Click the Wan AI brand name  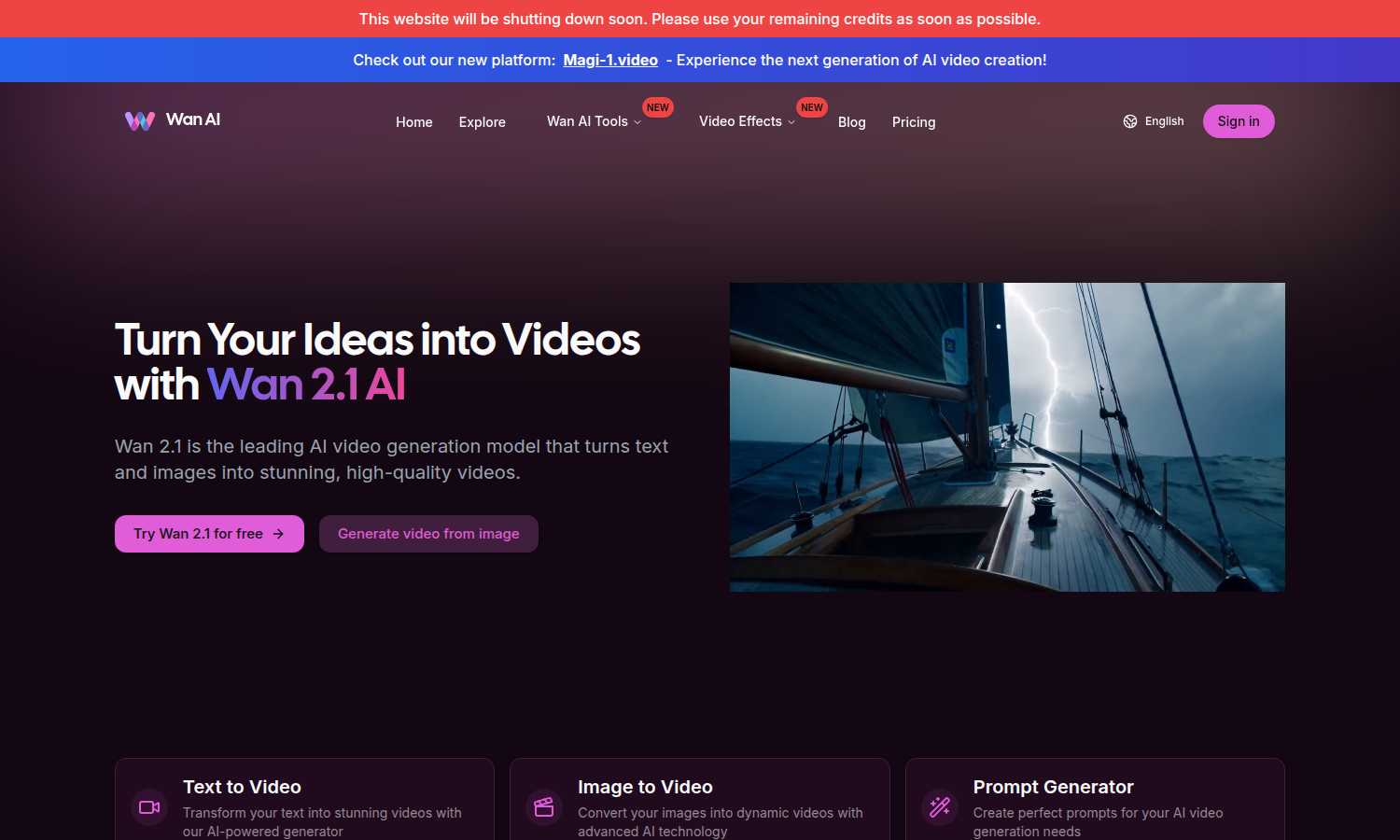(x=193, y=119)
